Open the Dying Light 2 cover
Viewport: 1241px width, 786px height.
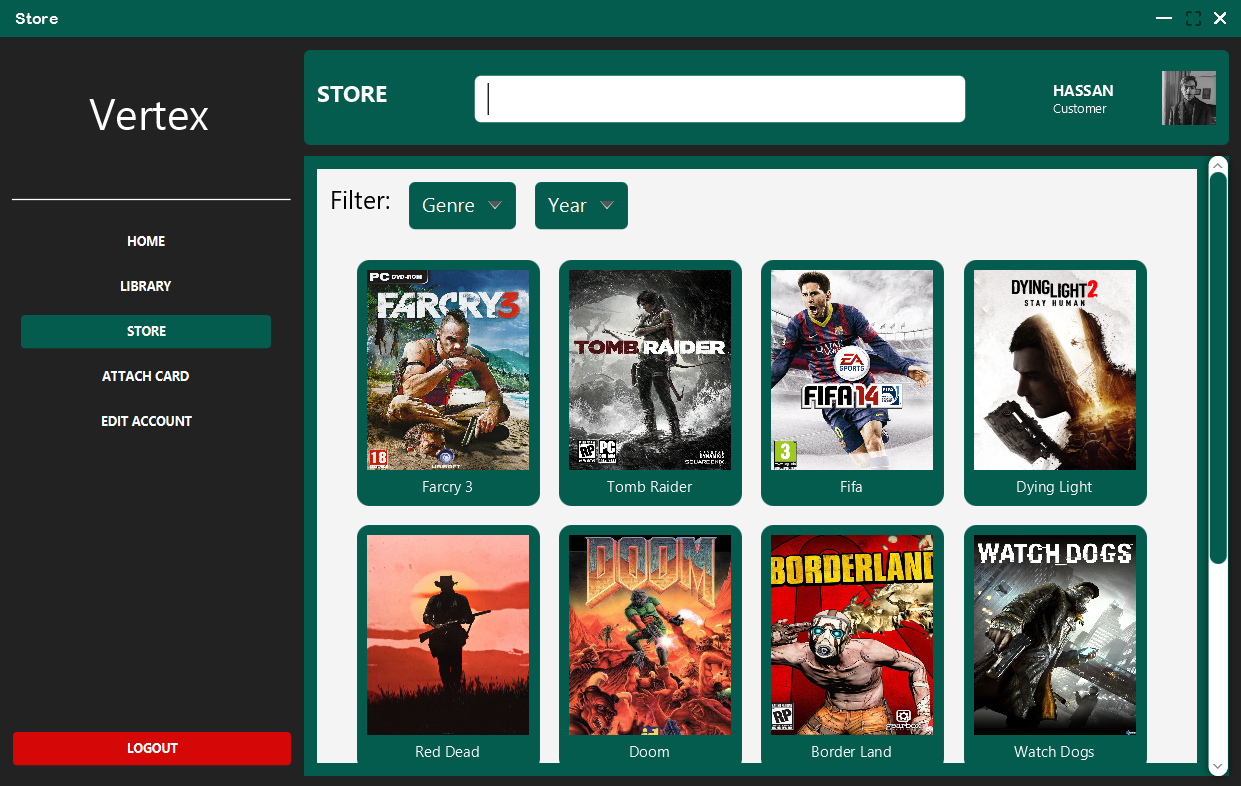pyautogui.click(x=1055, y=370)
